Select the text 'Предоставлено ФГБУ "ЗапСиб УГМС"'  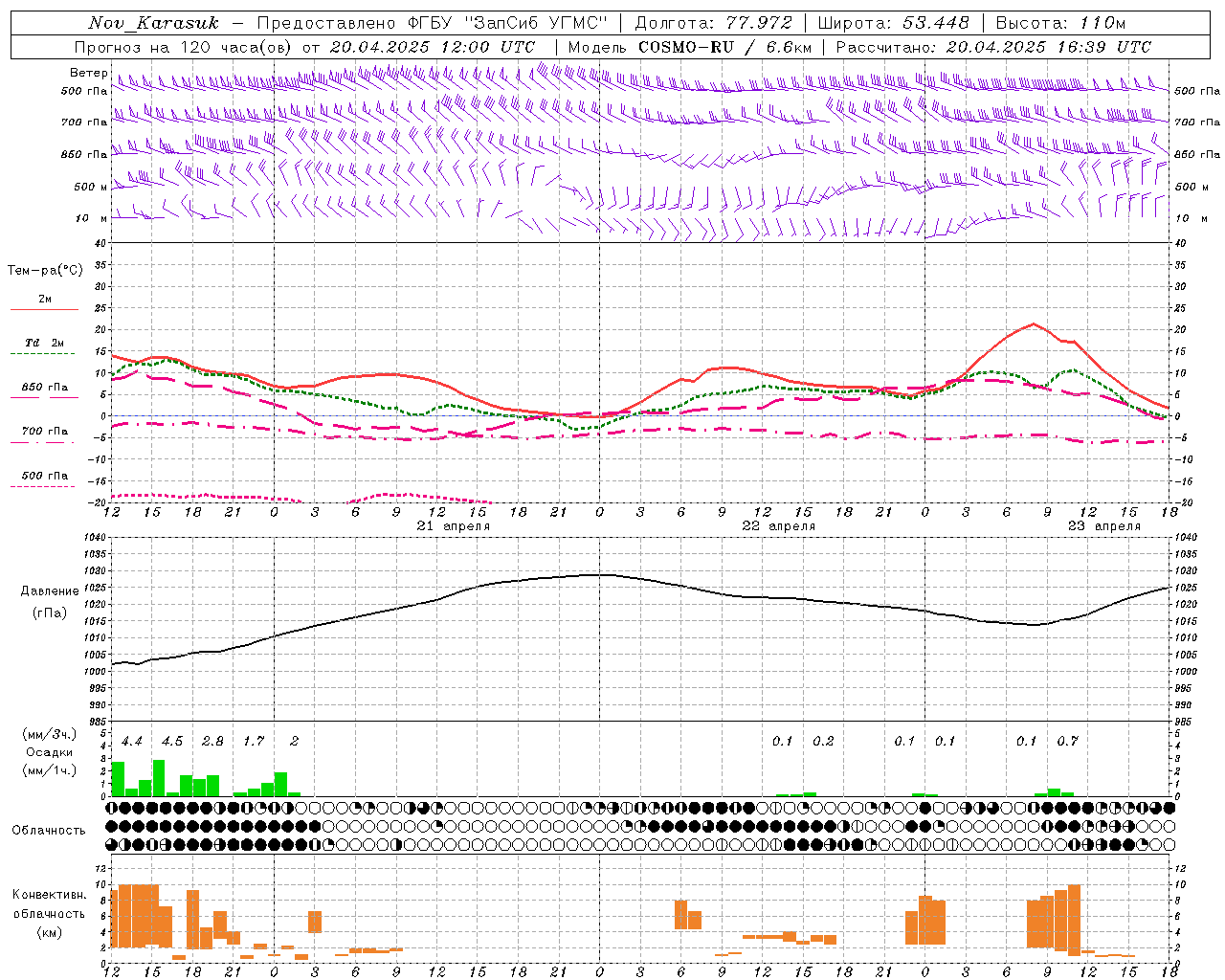(x=433, y=23)
